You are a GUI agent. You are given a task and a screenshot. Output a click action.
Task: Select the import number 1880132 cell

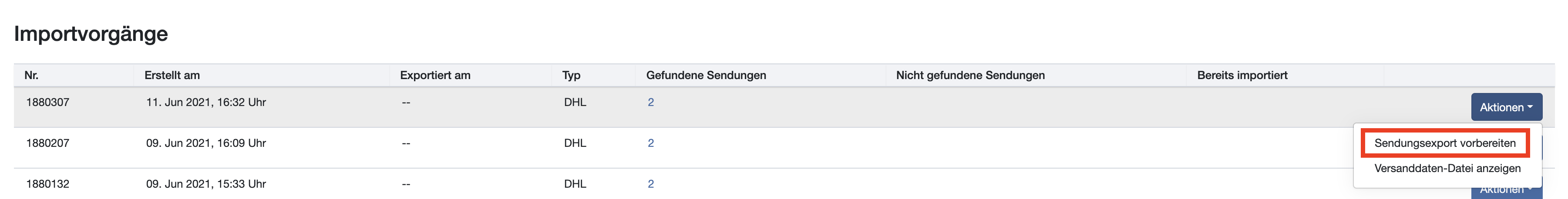coord(47,184)
